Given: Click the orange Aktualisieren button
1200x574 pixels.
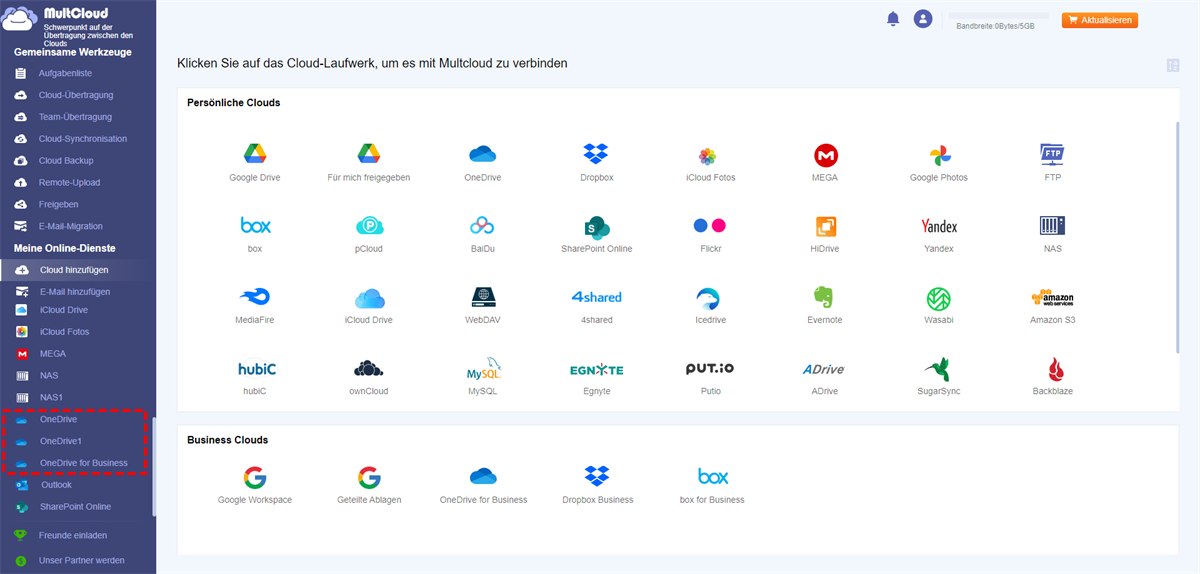Looking at the screenshot, I should coord(1100,20).
